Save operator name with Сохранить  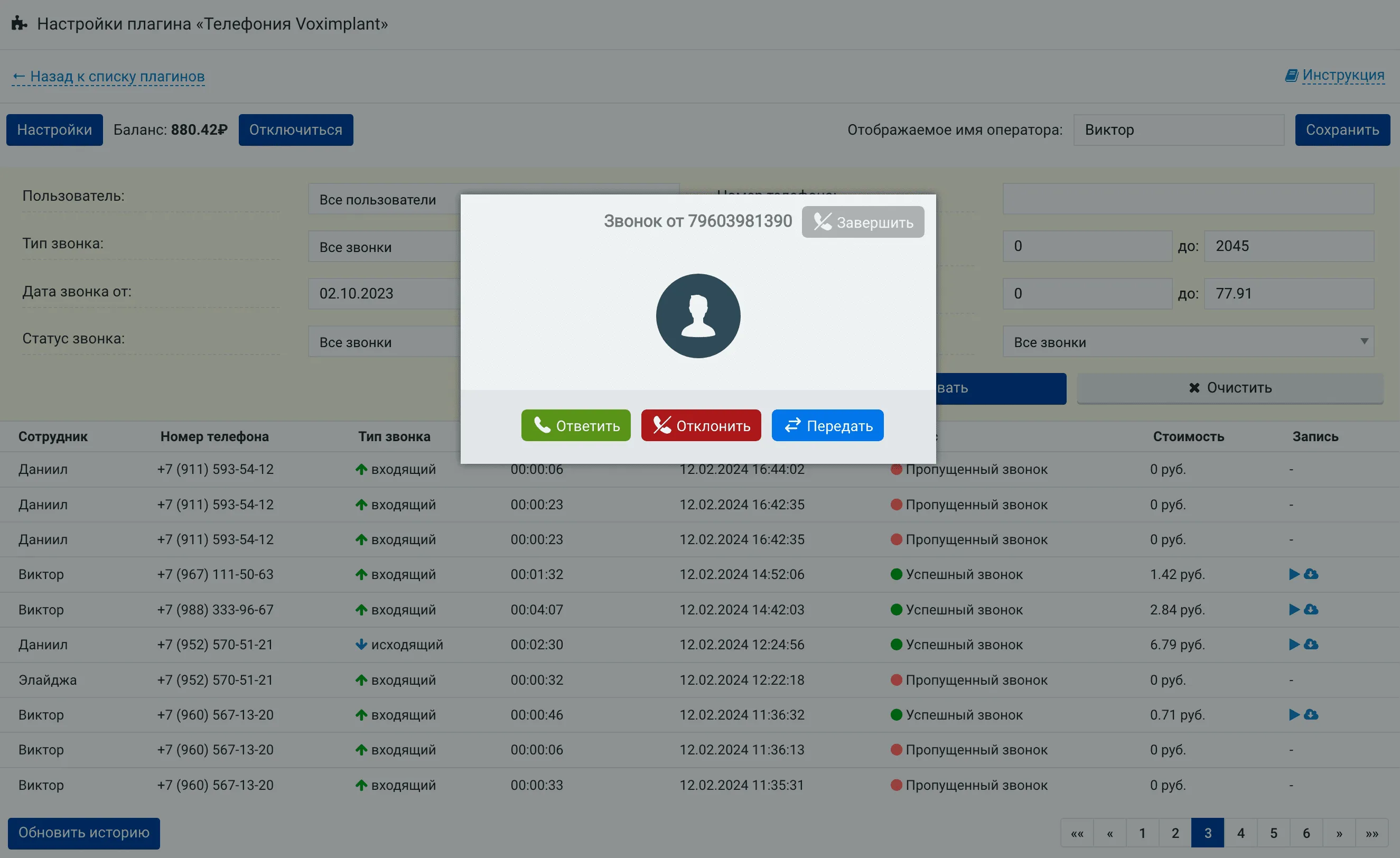tap(1342, 129)
